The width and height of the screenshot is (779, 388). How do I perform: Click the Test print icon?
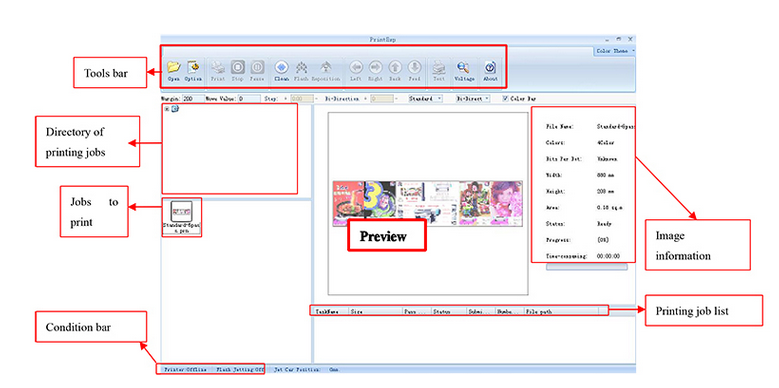point(439,67)
